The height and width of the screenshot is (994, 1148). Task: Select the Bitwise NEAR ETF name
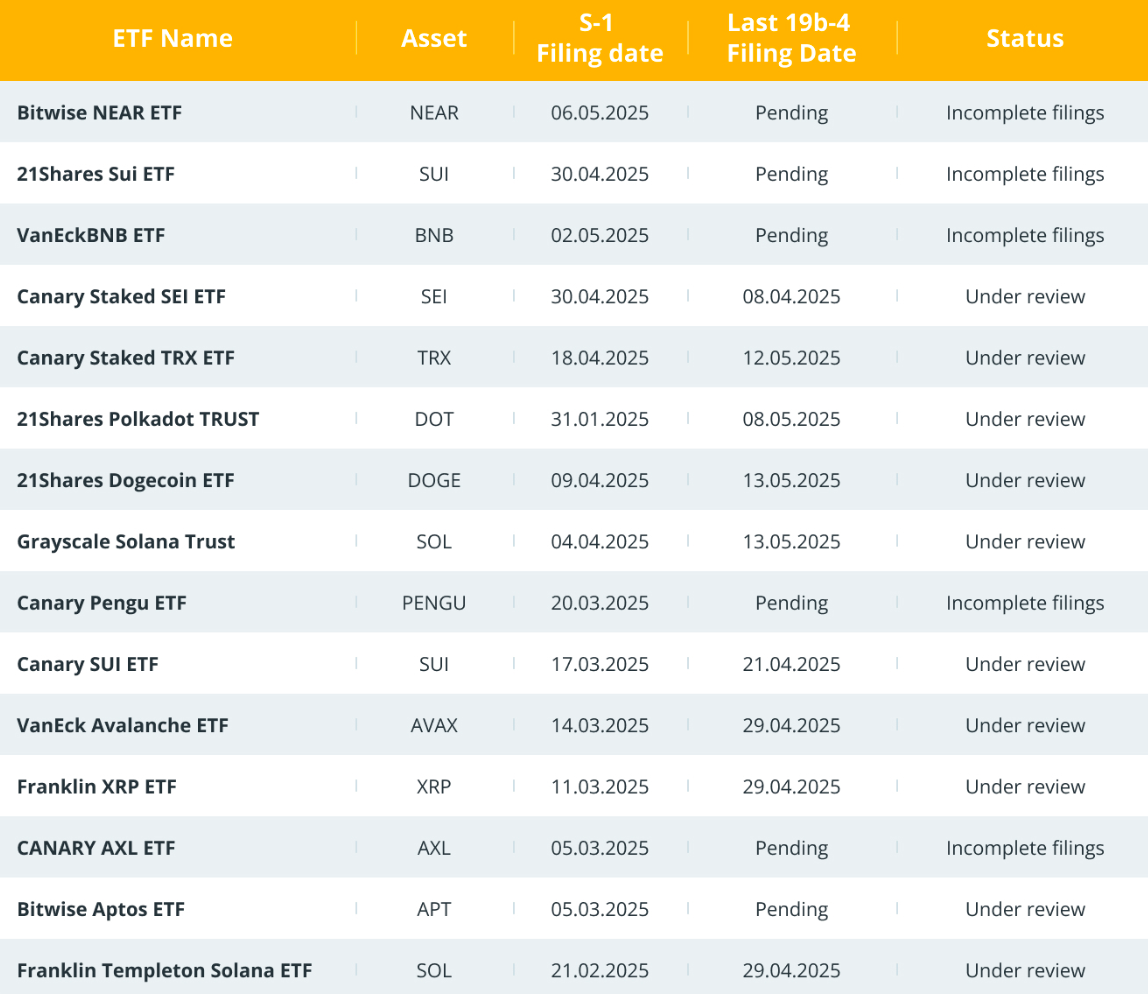pos(100,113)
